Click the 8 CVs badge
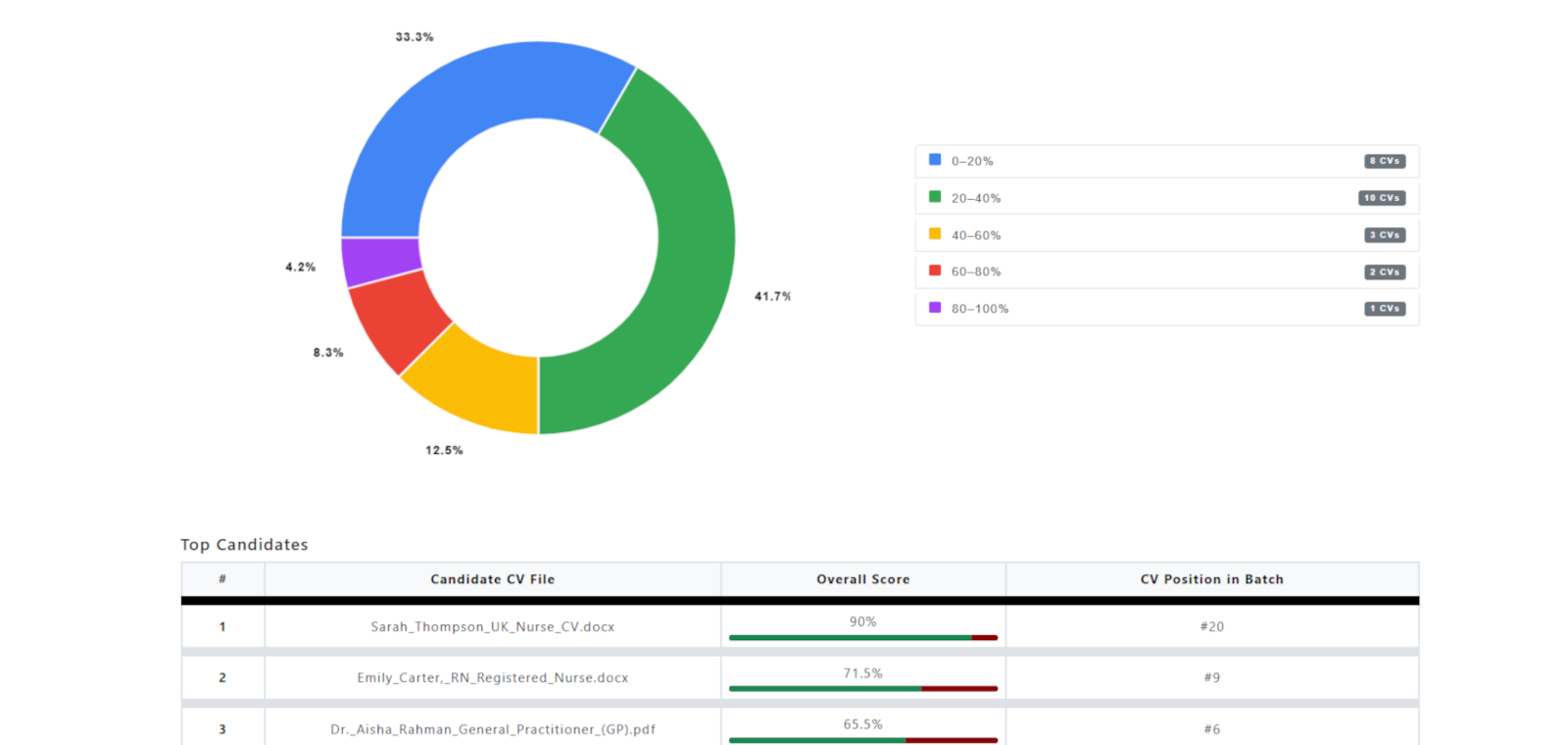The image size is (1568, 745). [x=1385, y=161]
